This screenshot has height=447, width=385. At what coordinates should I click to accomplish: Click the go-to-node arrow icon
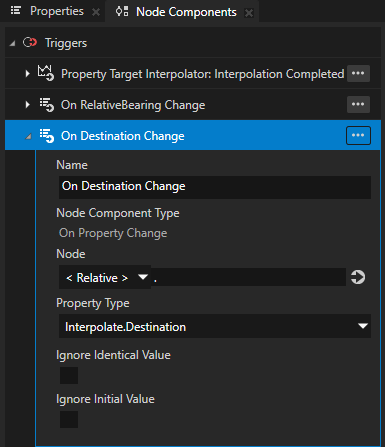358,277
